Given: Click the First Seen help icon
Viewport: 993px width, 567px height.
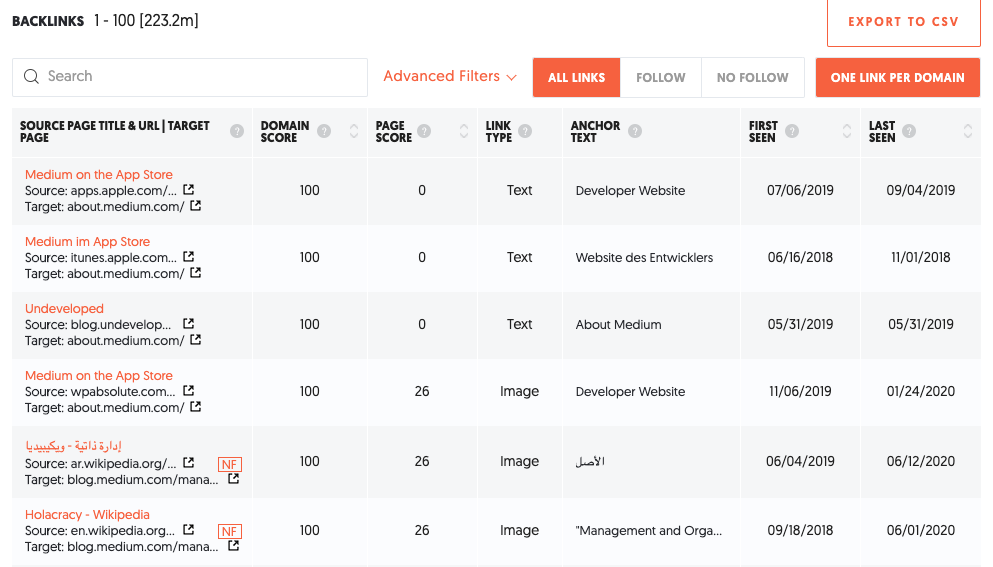Looking at the screenshot, I should tap(792, 131).
